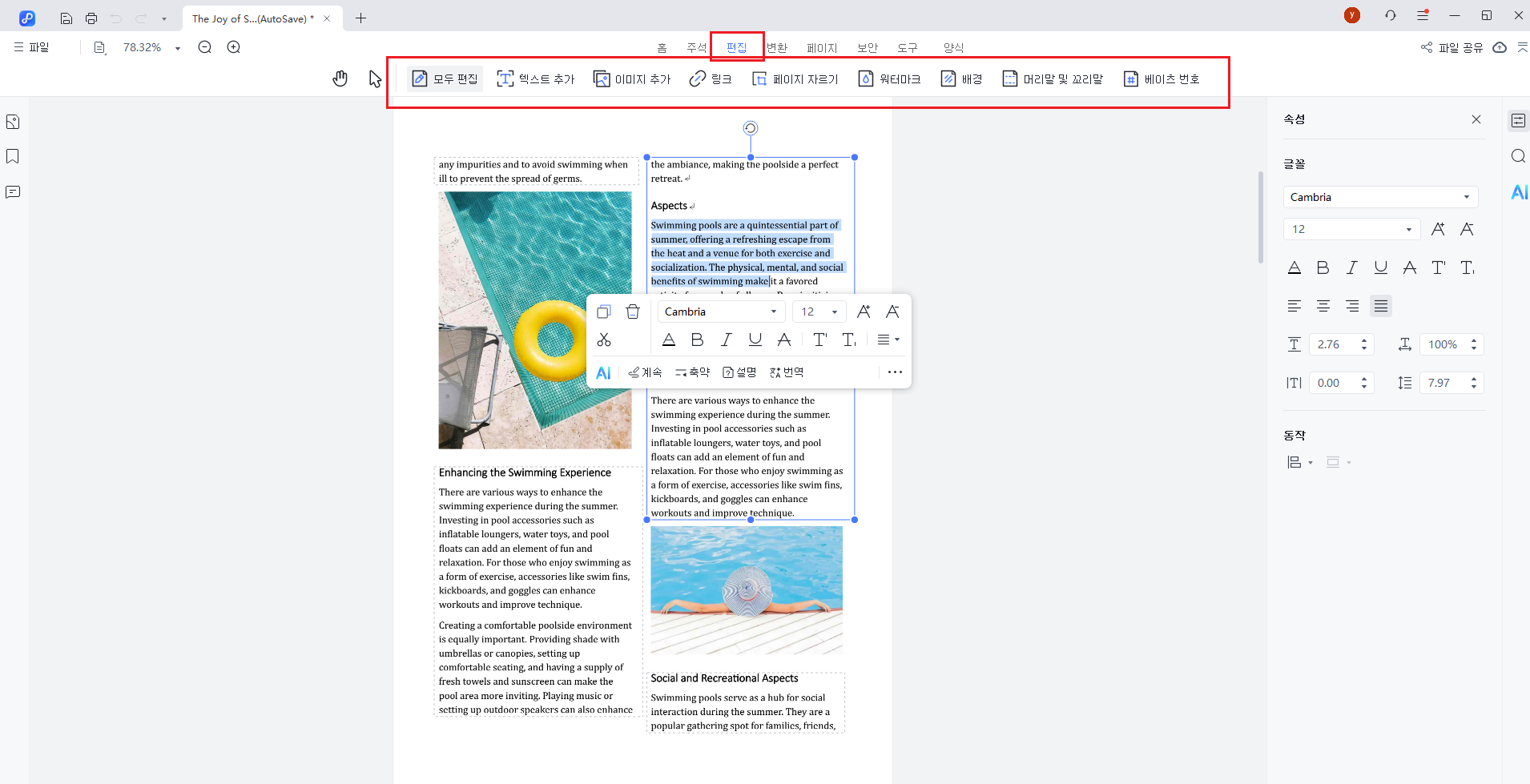The image size is (1530, 784).
Task: Switch to the 변환 (Convert) tab
Action: click(777, 47)
